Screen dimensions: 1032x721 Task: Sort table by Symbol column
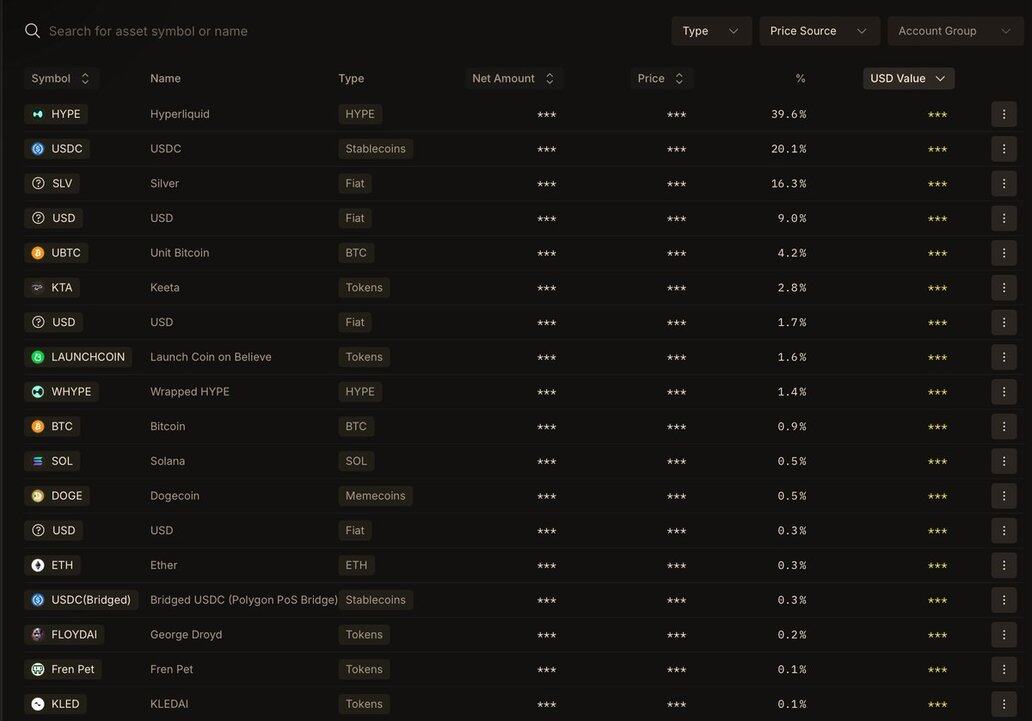61,78
